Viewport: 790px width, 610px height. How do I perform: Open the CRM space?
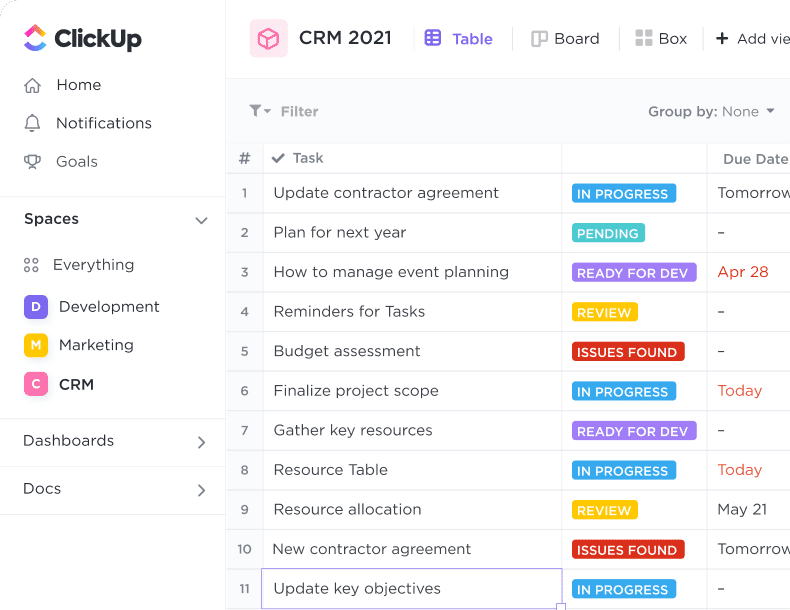[x=76, y=384]
